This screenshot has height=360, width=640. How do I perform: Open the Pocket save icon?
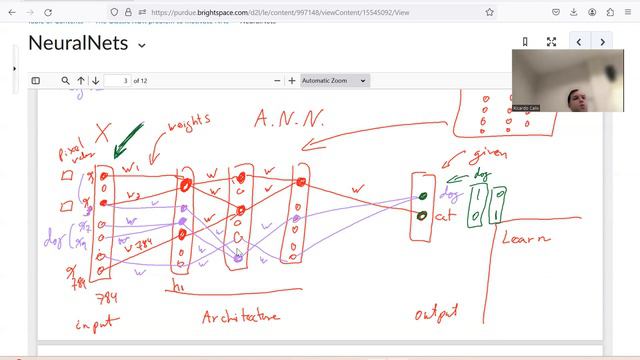[x=556, y=12]
